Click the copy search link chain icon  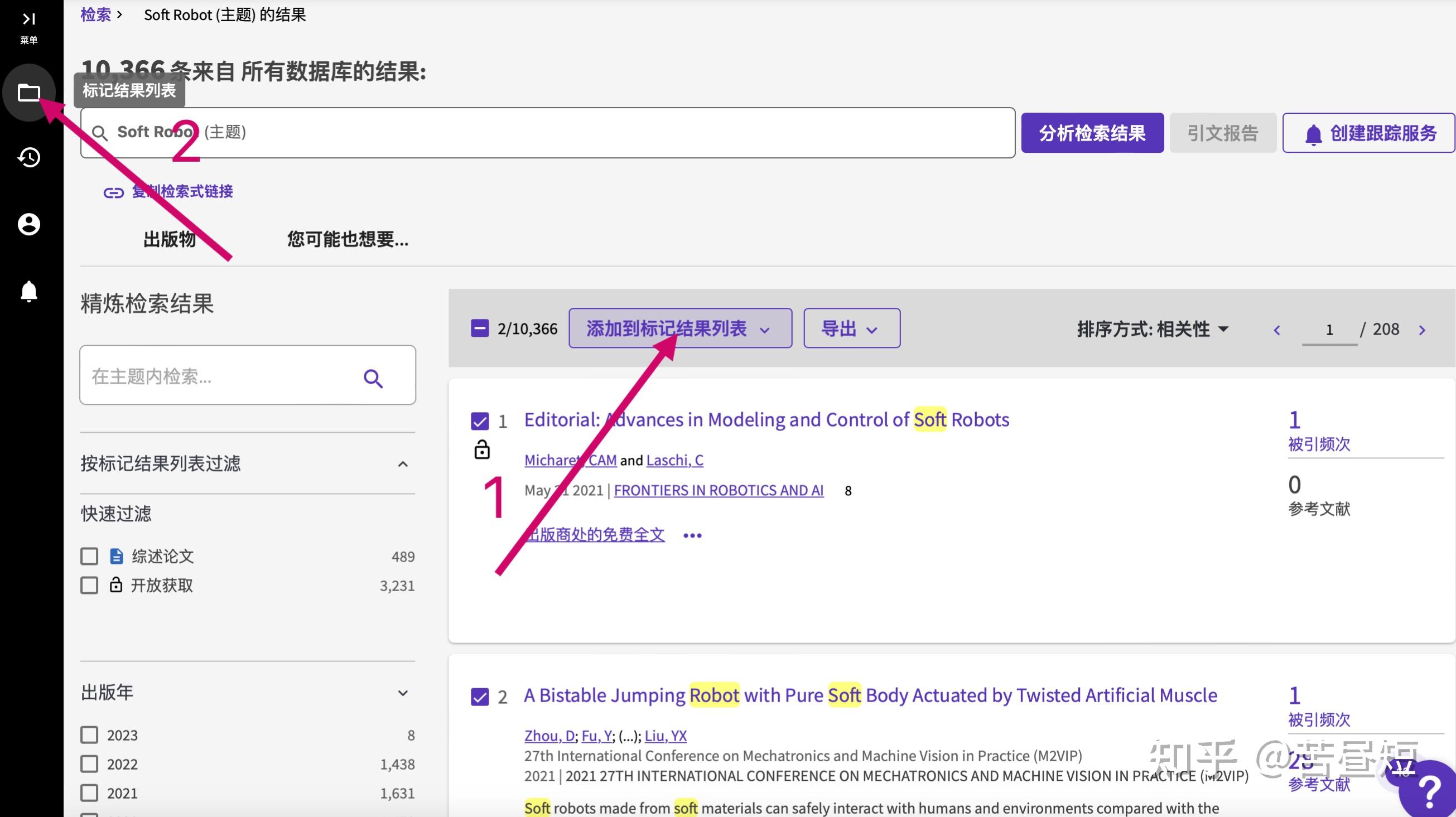[x=113, y=192]
